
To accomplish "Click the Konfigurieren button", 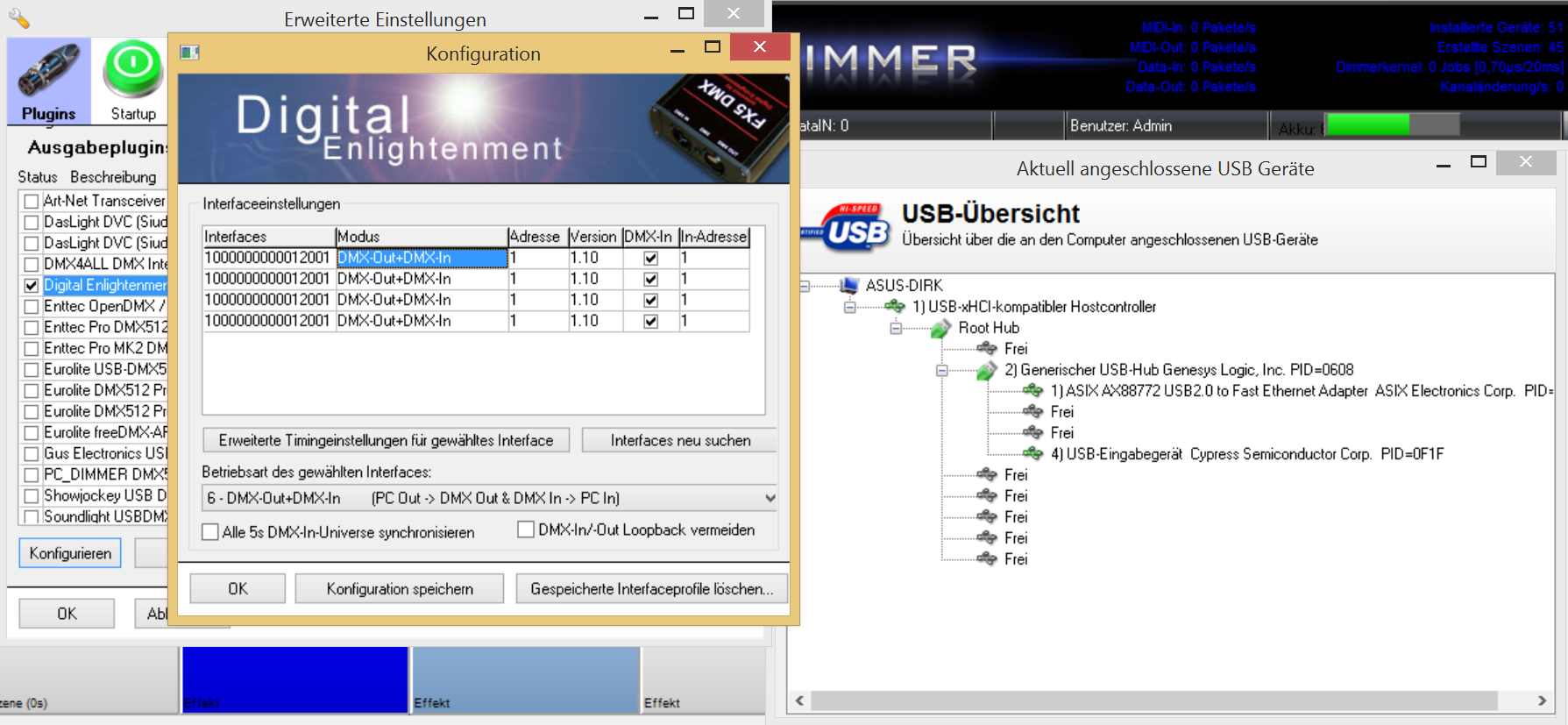I will (x=70, y=553).
